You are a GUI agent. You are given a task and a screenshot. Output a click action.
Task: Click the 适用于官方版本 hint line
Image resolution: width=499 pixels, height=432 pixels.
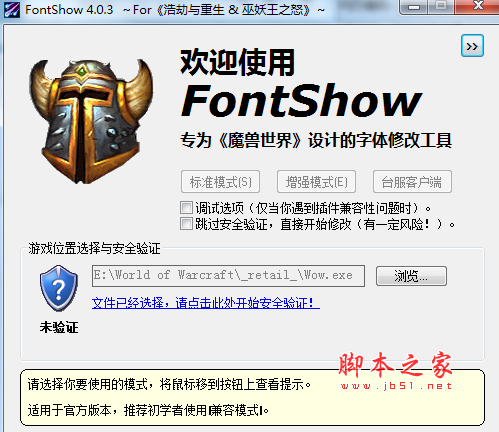tap(148, 410)
